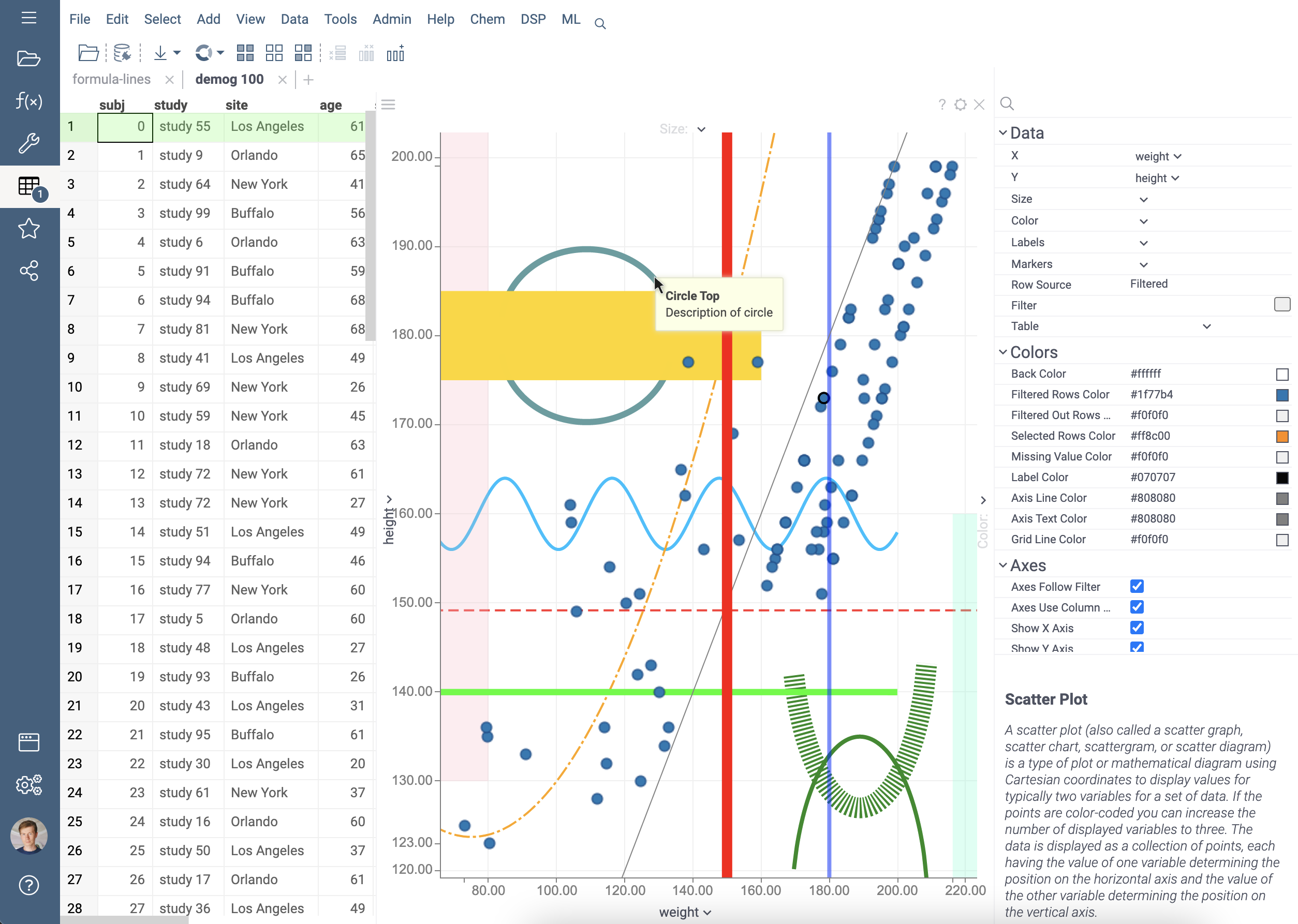The image size is (1298, 924).
Task: Open the X column weight dropdown
Action: click(1158, 156)
